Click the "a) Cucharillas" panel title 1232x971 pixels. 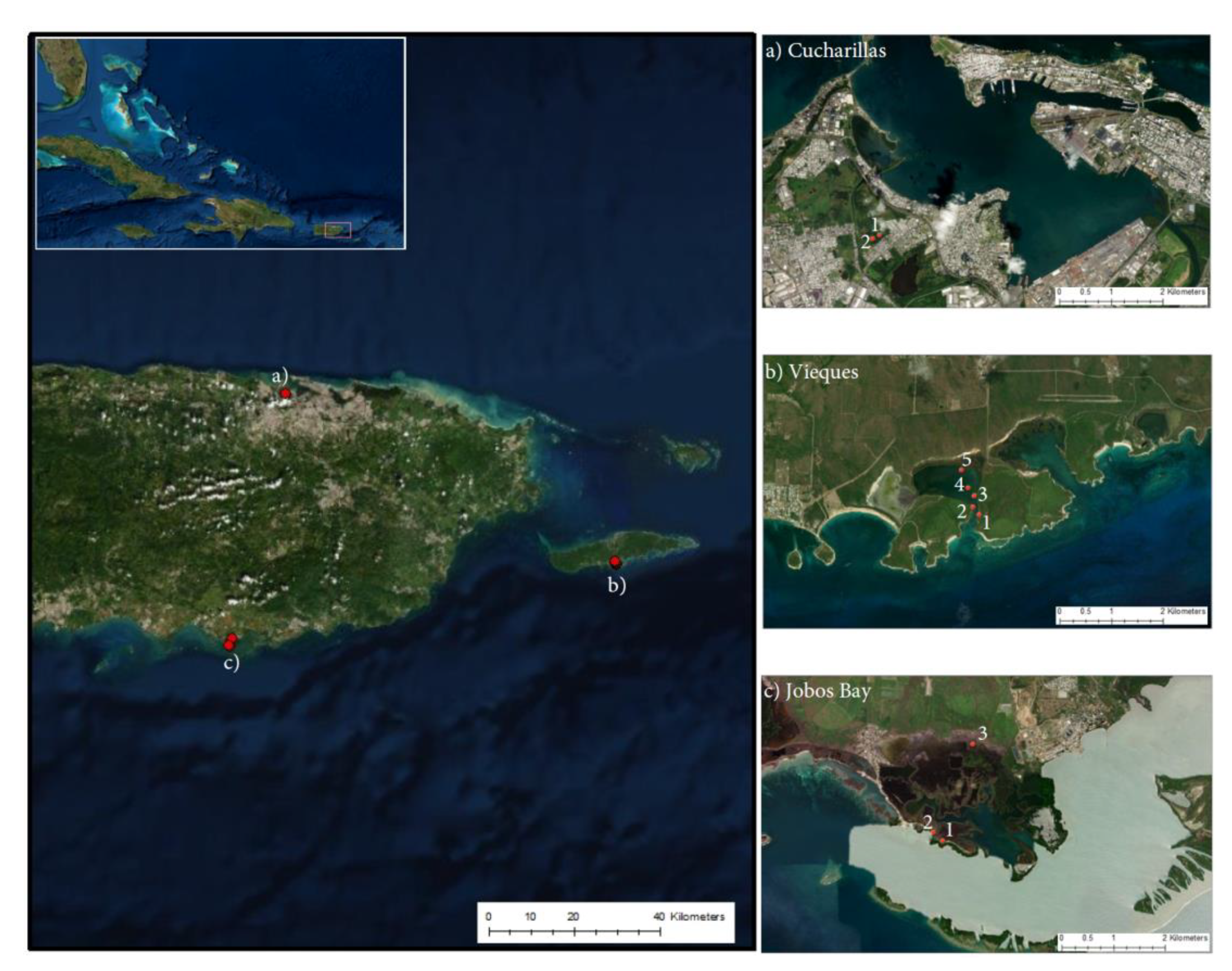coord(826,51)
